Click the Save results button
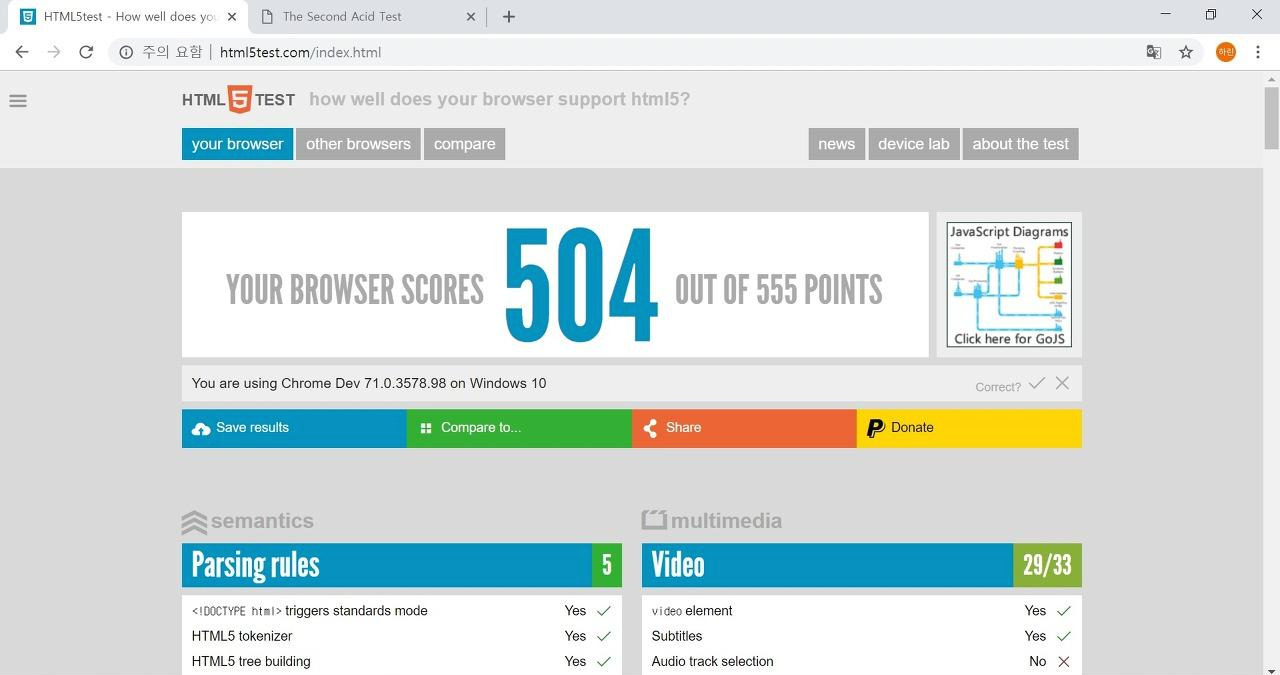Viewport: 1280px width, 675px height. pyautogui.click(x=294, y=428)
